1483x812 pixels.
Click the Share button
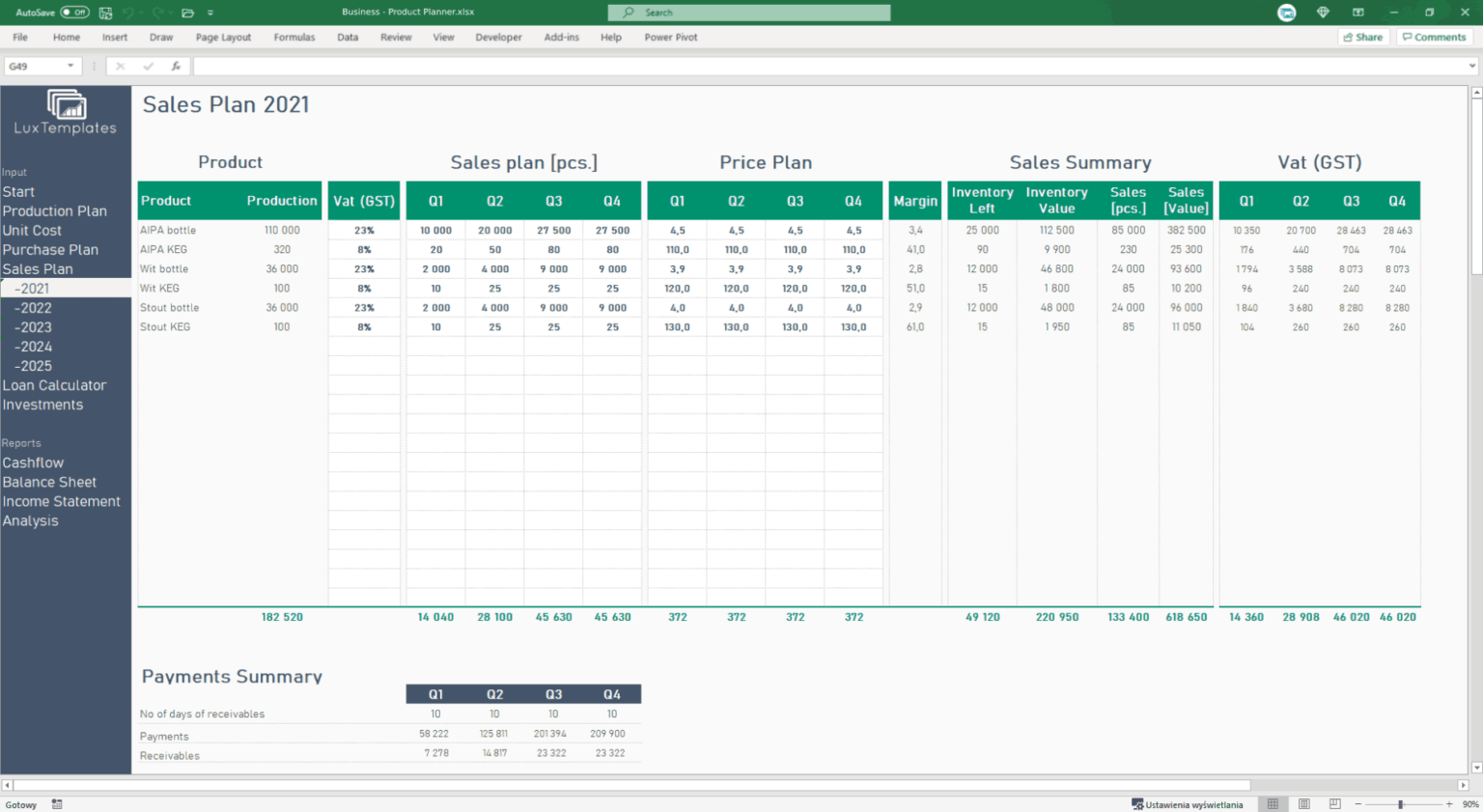1363,37
